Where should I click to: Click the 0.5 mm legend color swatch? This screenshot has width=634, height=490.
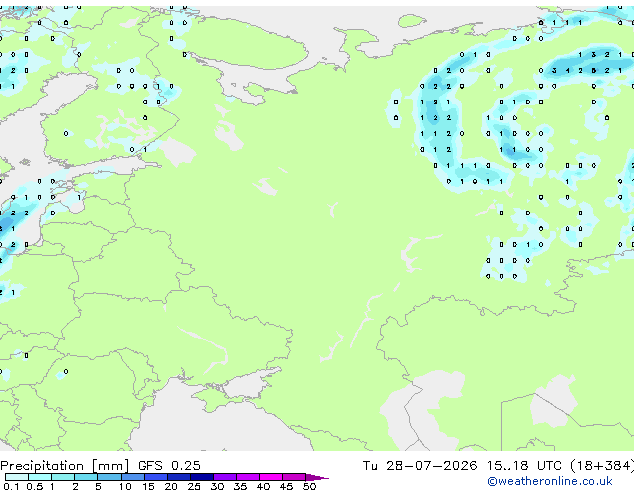[x=40, y=477]
